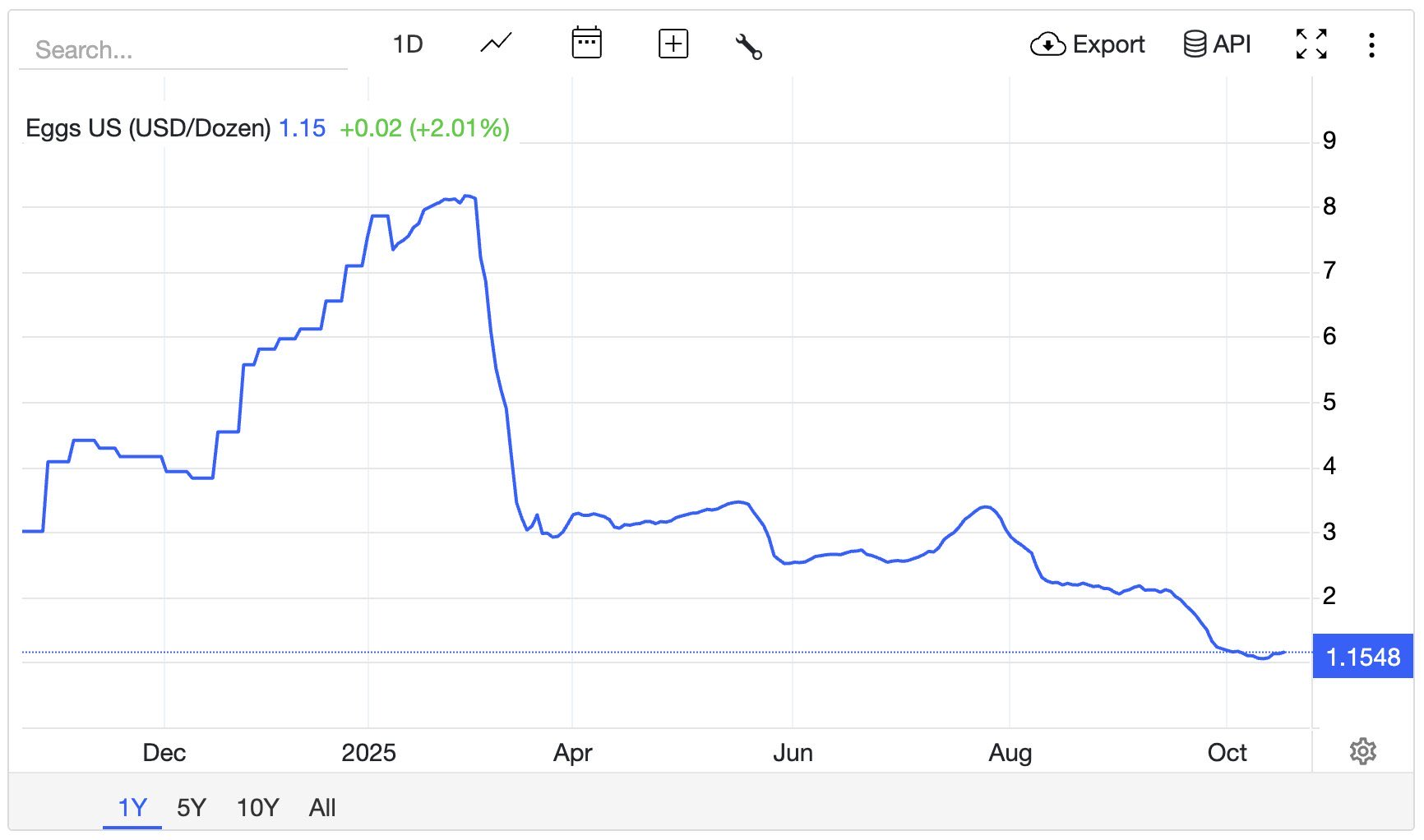The width and height of the screenshot is (1424, 840).
Task: Click the Apr x-axis label
Action: click(572, 753)
